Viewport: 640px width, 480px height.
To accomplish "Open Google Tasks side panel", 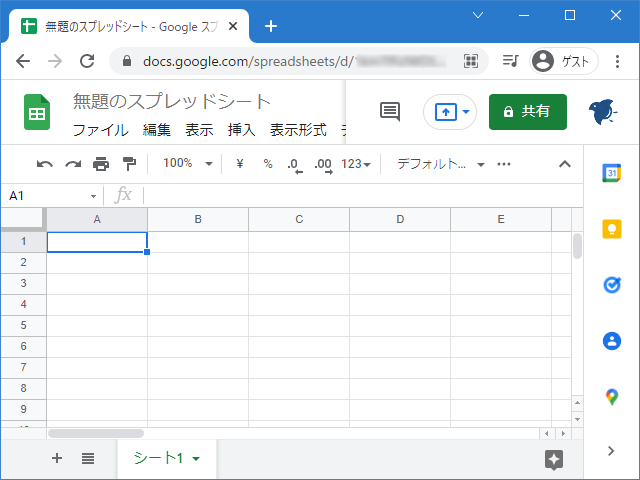I will point(612,285).
